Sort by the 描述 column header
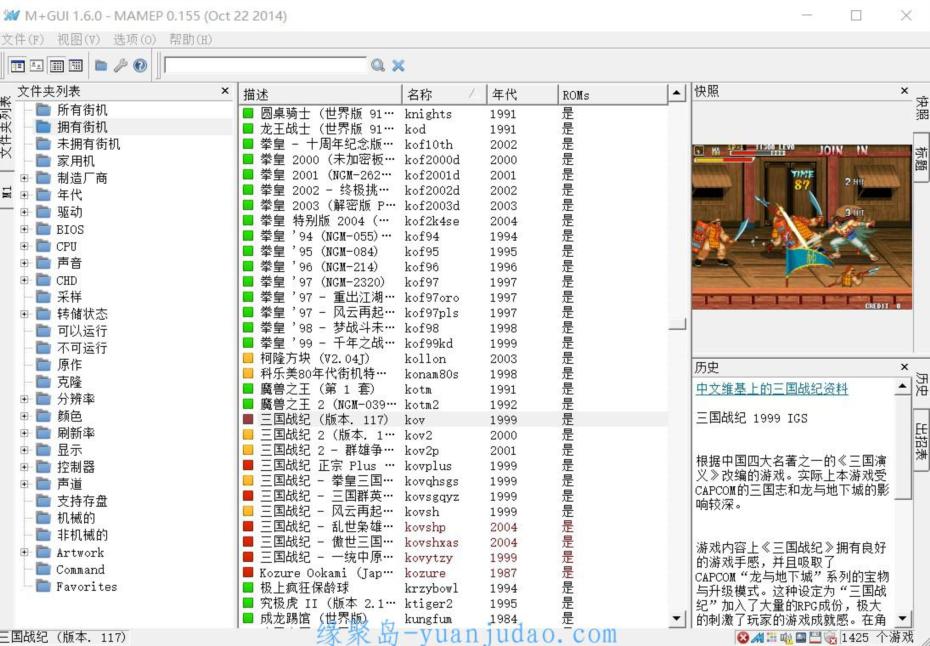The height and width of the screenshot is (646, 930). tap(320, 94)
